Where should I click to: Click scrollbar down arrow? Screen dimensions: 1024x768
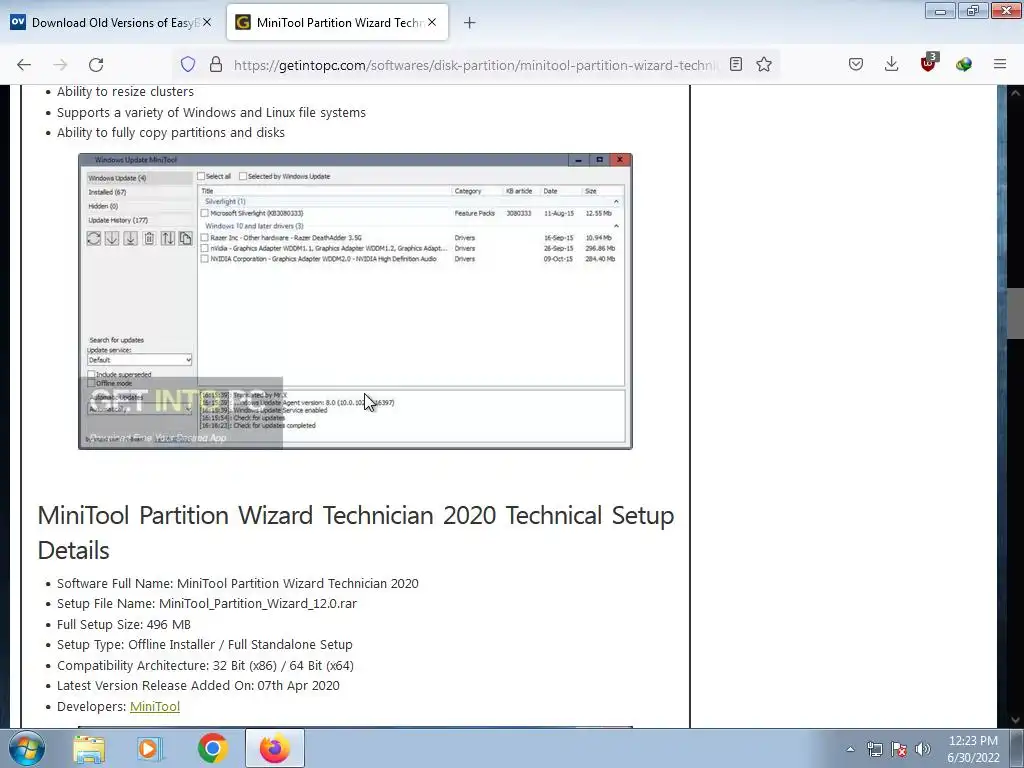click(x=1015, y=719)
